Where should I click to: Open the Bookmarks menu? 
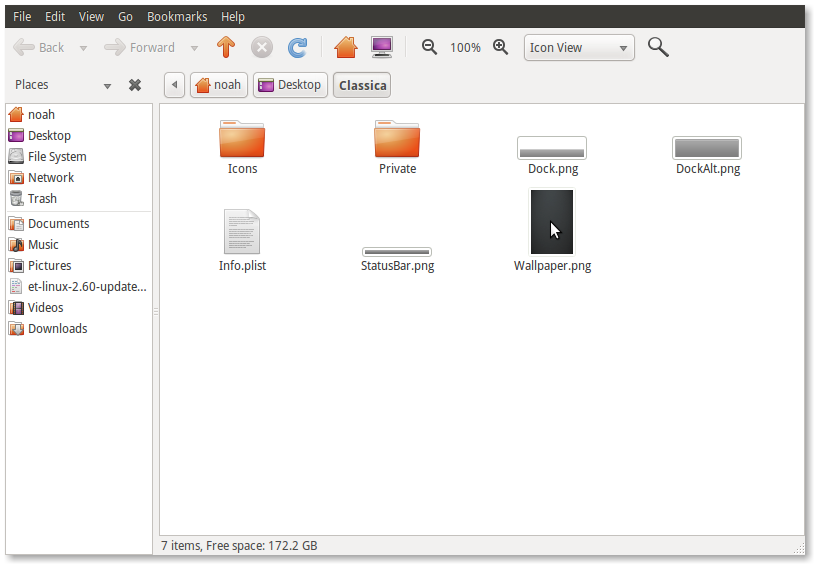pos(177,17)
